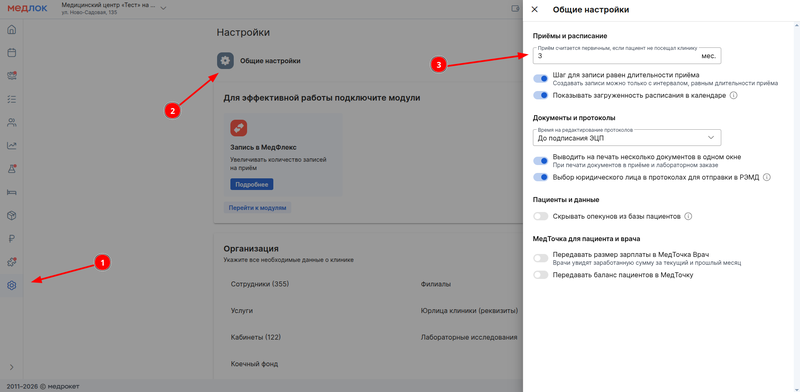This screenshot has height=392, width=800.
Task: Click the Запись в МедФлекс card title
Action: tap(263, 148)
